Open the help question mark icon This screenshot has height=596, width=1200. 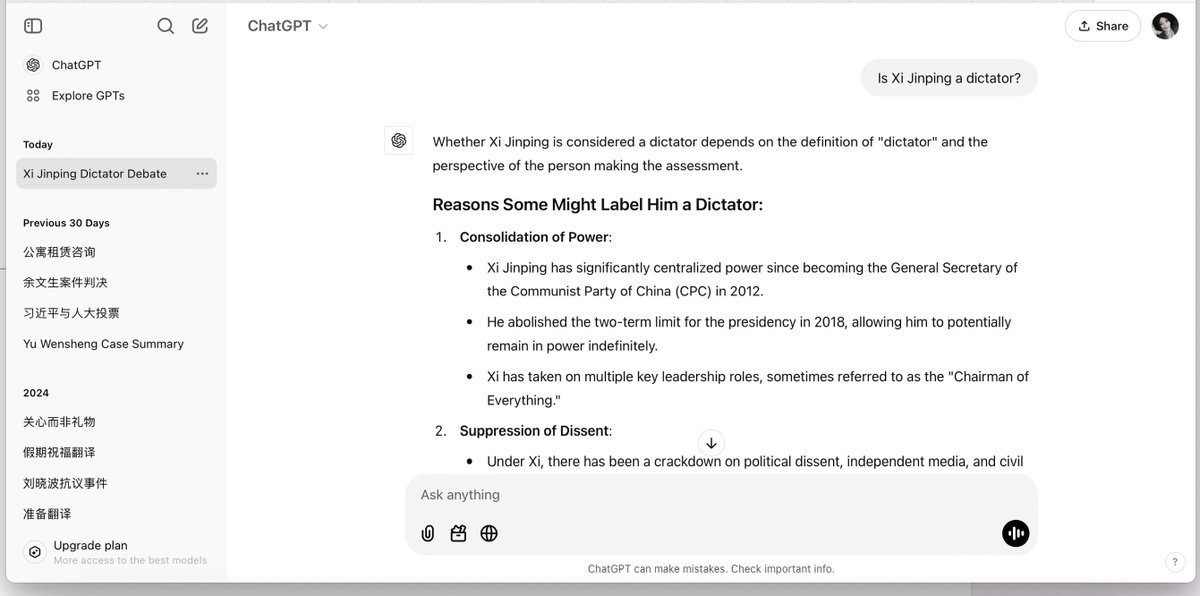point(1174,562)
